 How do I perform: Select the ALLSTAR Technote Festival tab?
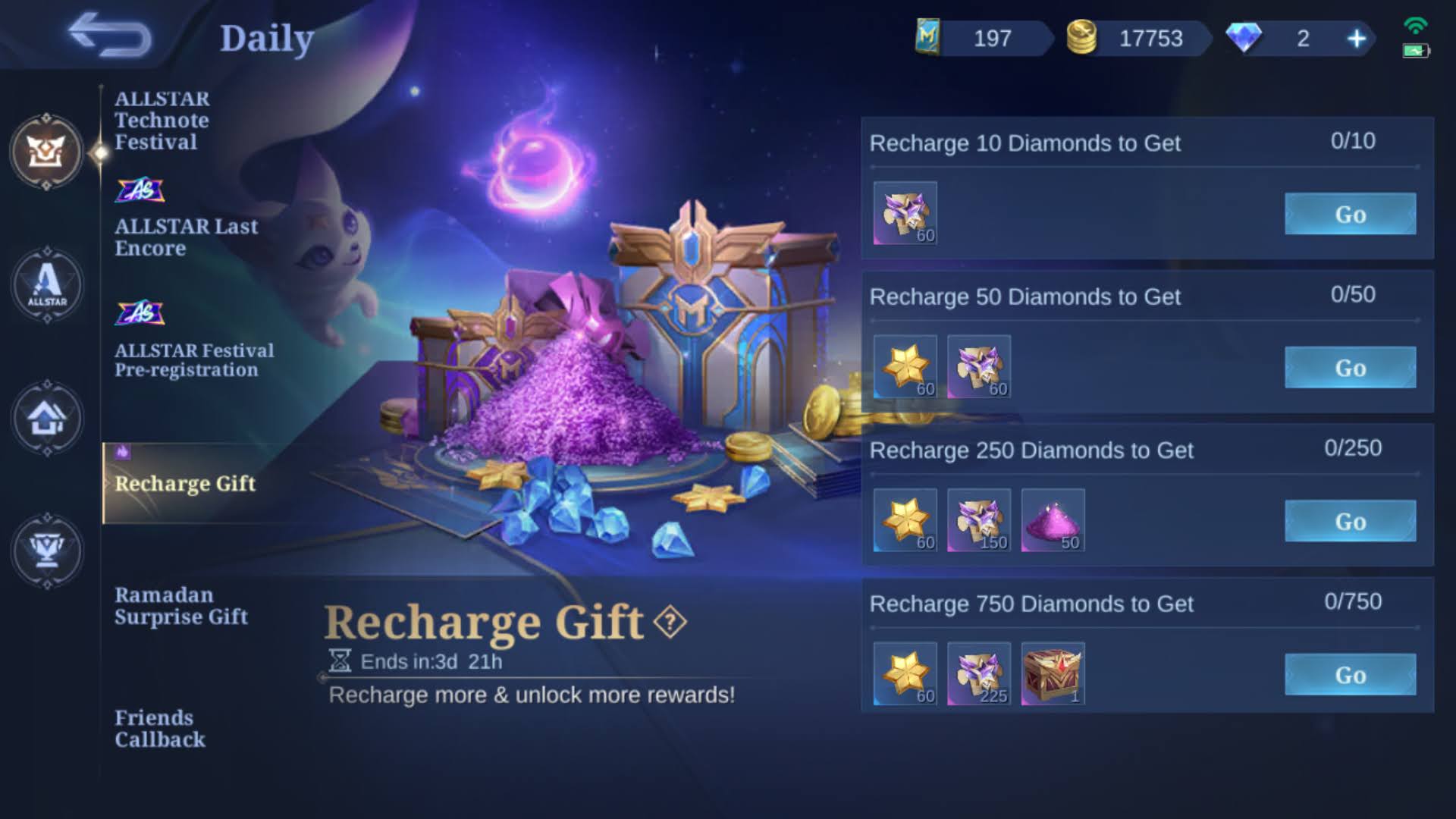tap(162, 121)
